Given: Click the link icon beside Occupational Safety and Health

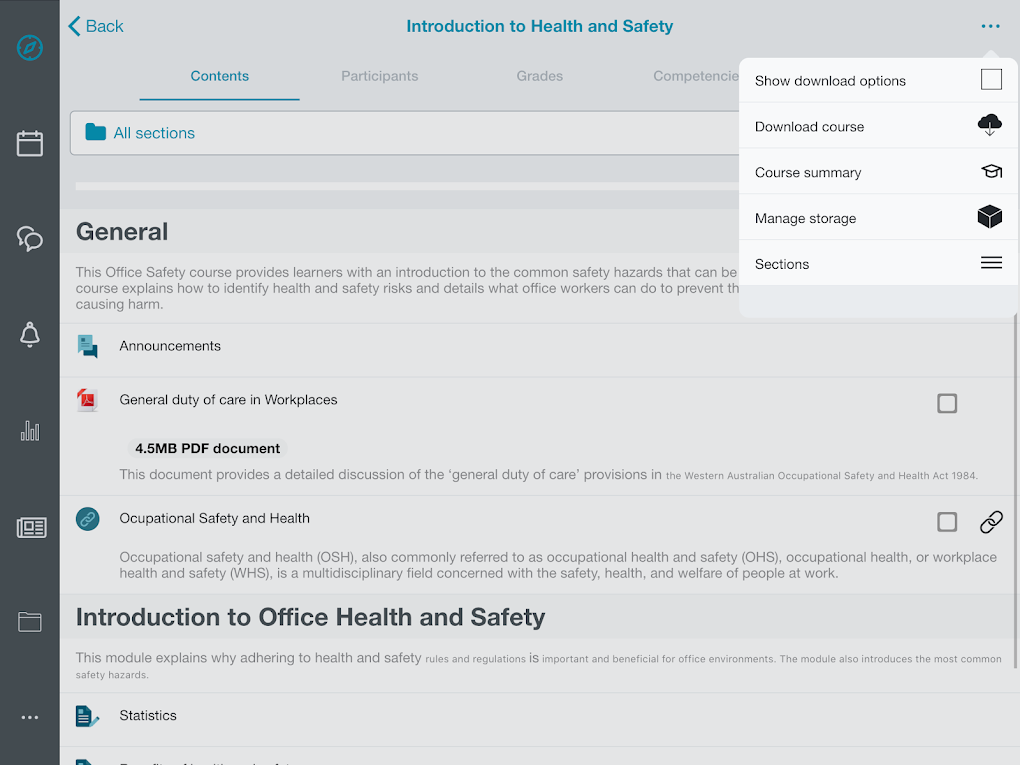Looking at the screenshot, I should 991,522.
